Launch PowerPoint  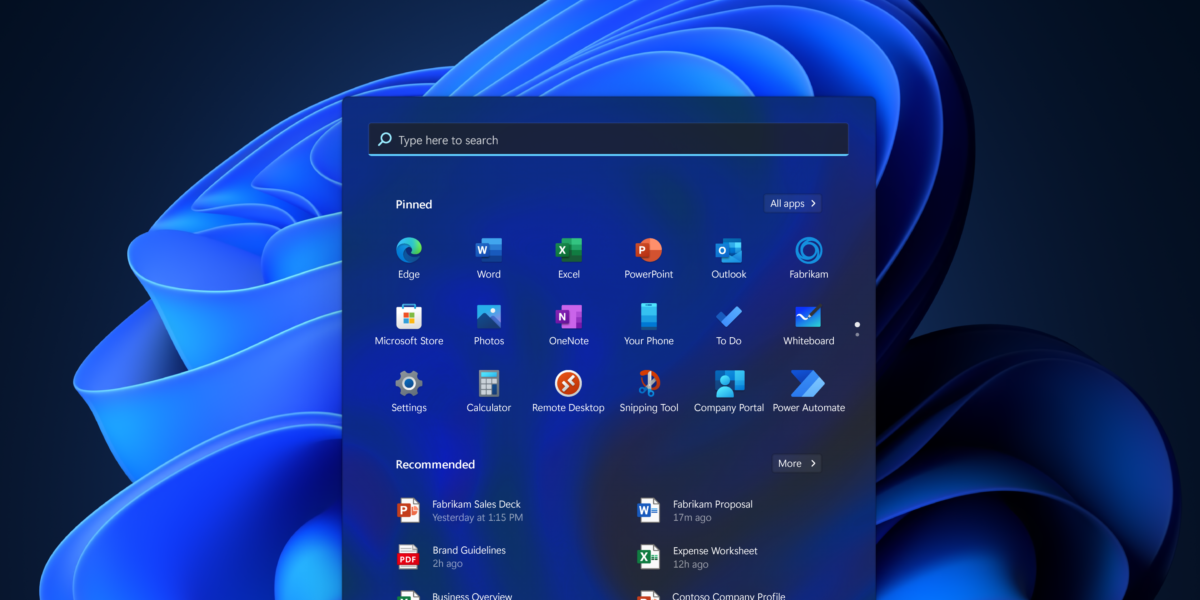[648, 251]
